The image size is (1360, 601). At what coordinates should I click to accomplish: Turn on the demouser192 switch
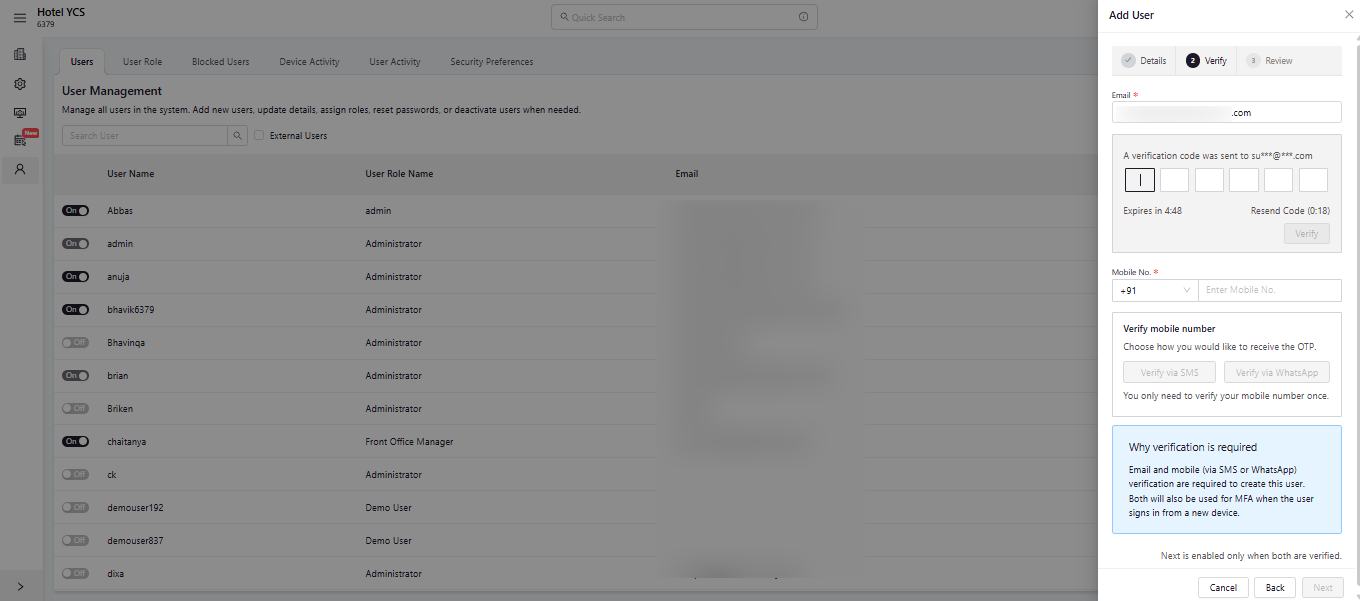tap(75, 508)
